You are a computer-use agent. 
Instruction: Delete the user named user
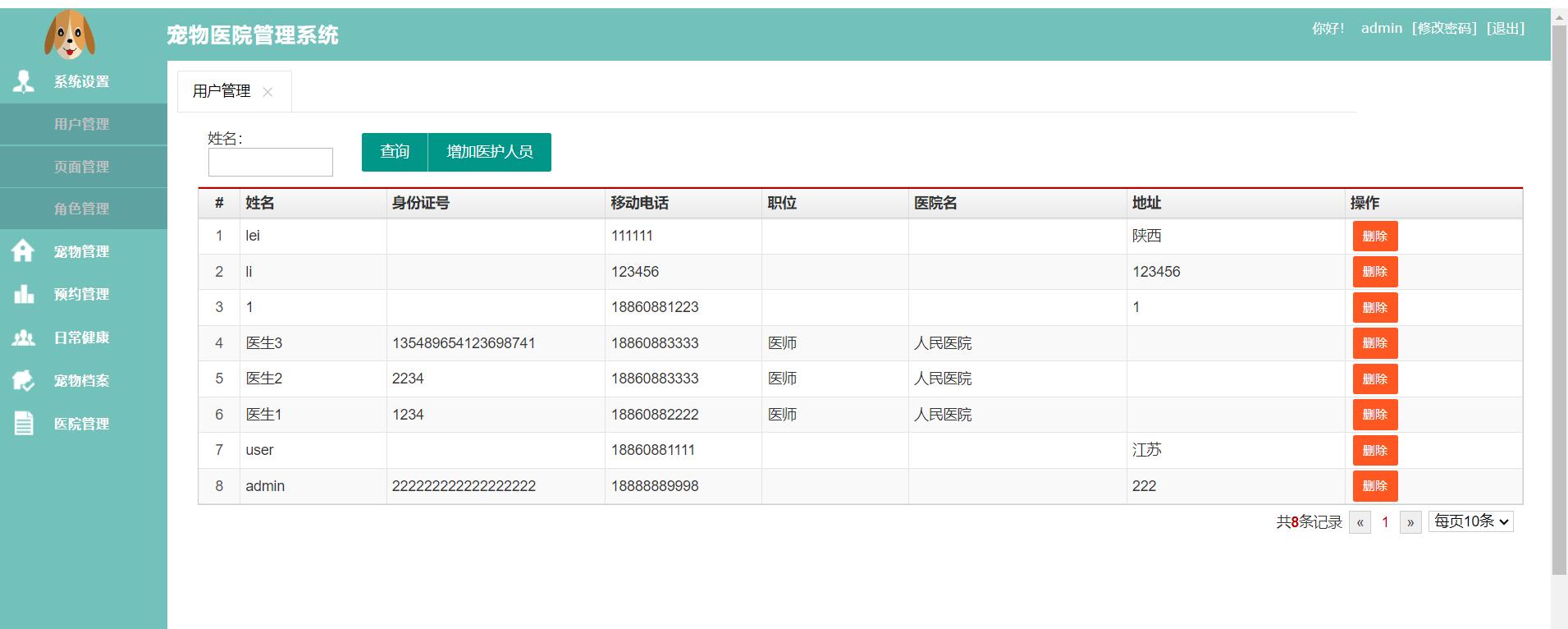(x=1375, y=450)
